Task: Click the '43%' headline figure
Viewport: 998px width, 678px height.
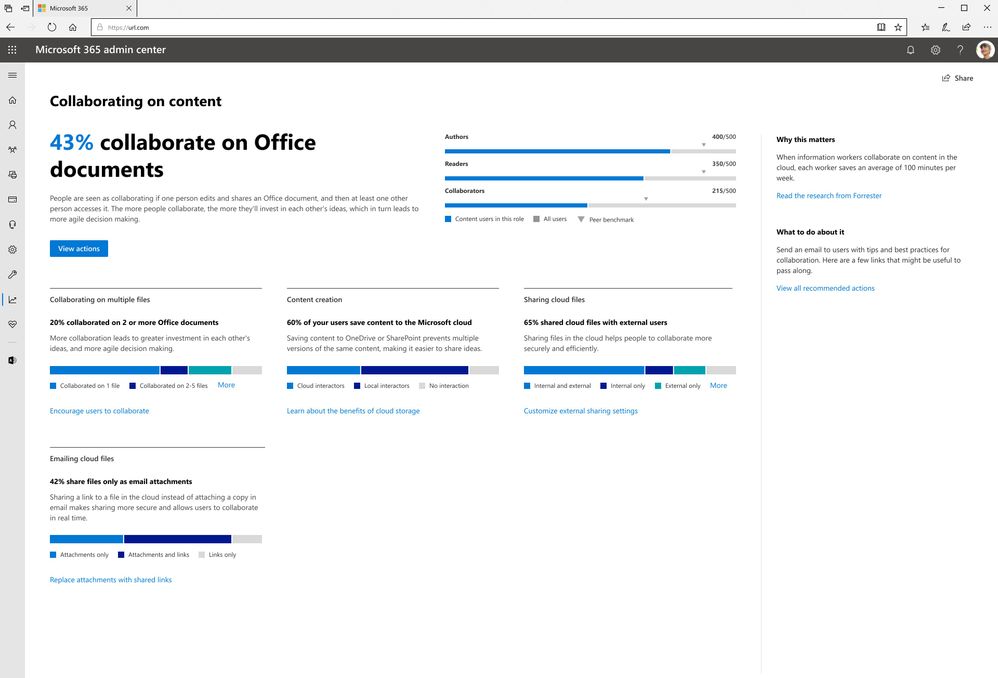Action: point(71,143)
